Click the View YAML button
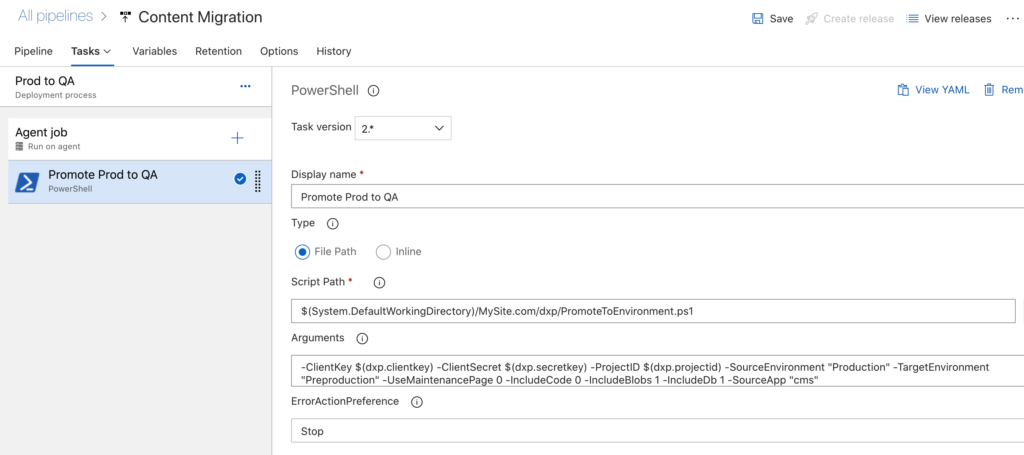The image size is (1024, 455). click(934, 90)
